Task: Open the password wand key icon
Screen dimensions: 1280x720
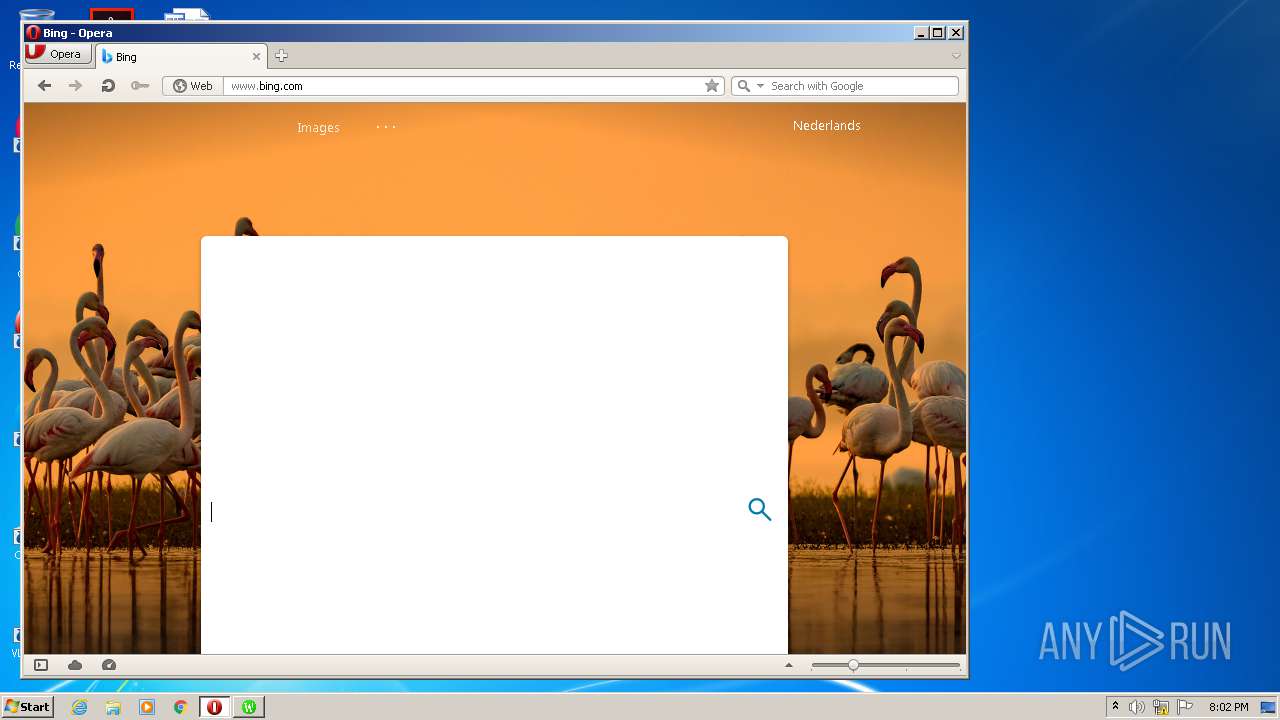Action: 140,86
